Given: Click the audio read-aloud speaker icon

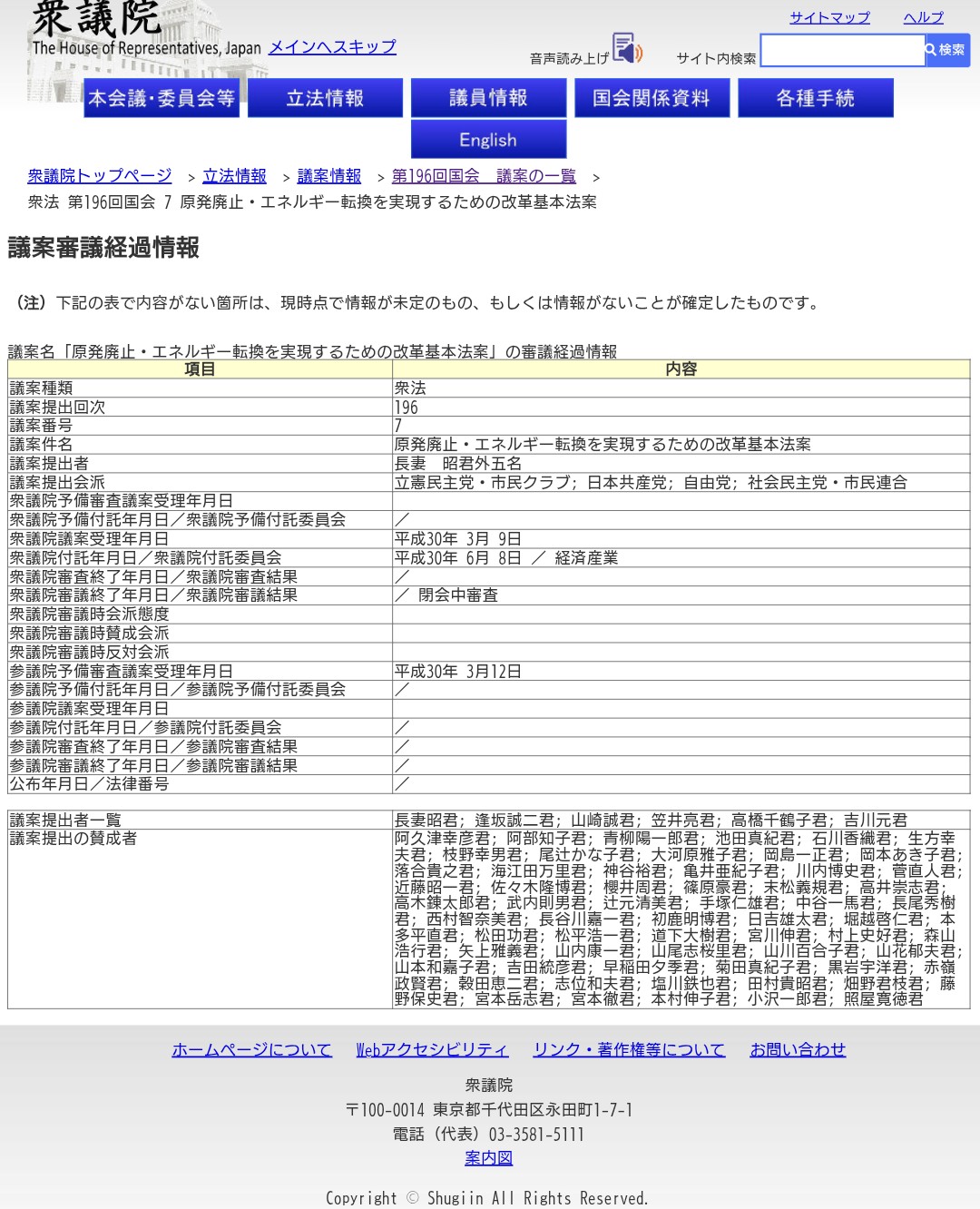Looking at the screenshot, I should (x=627, y=48).
